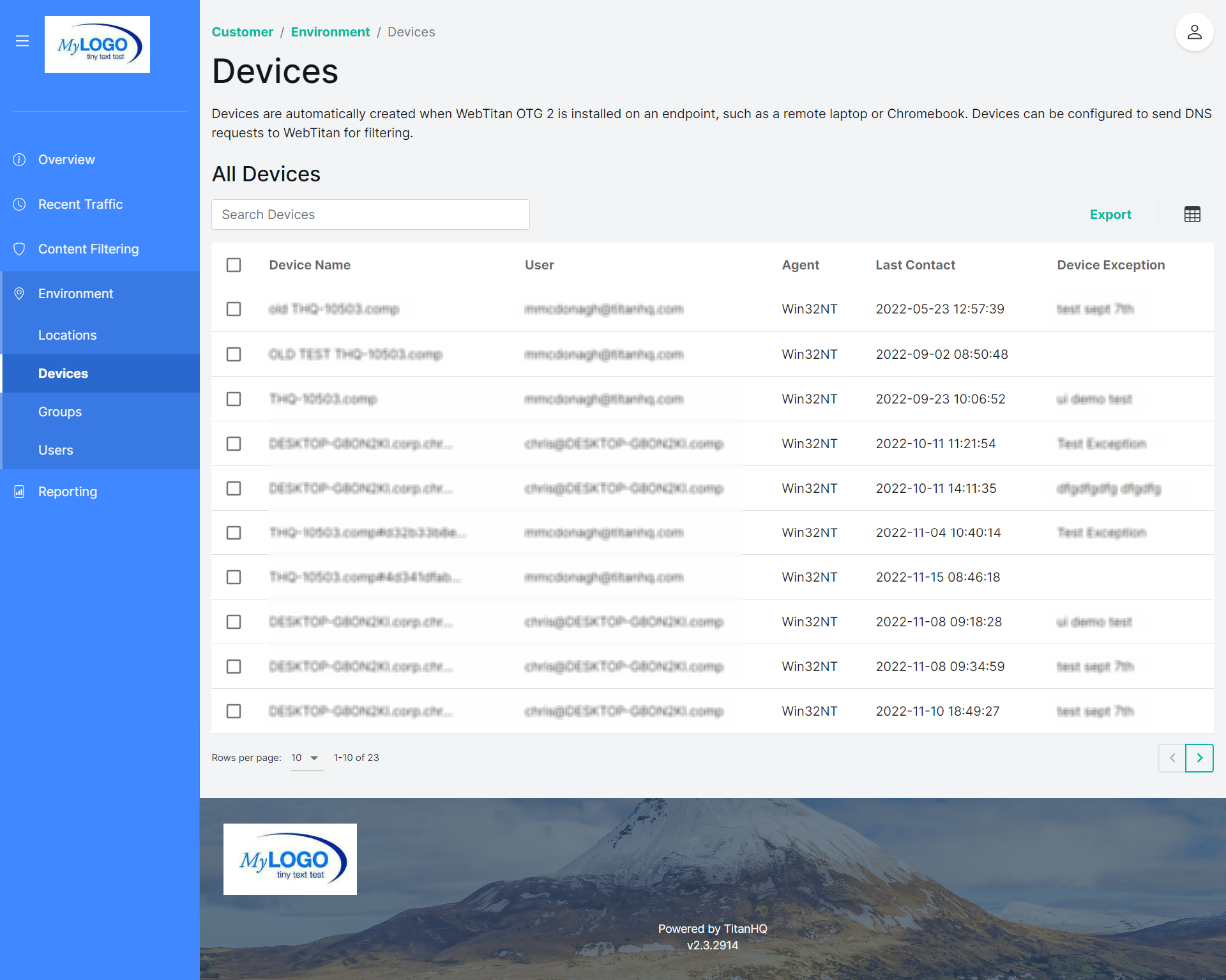Screen dimensions: 1226x980
Task: Open the Locations page
Action: point(68,335)
